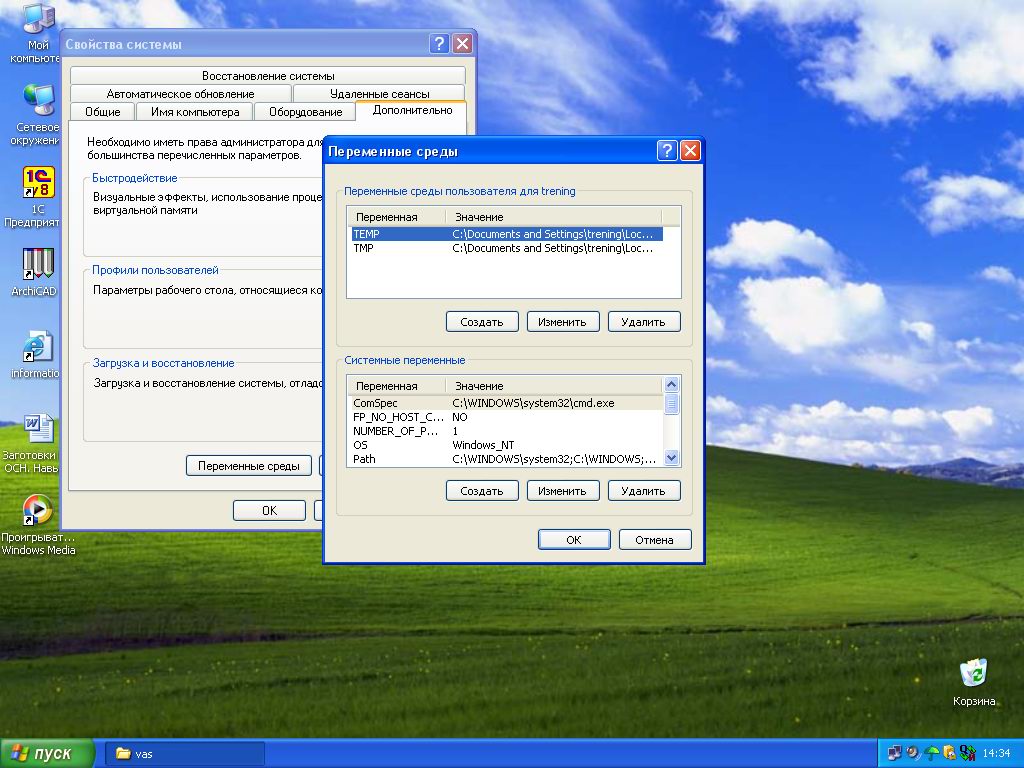Switch to the Автоматическое обновление tab
The height and width of the screenshot is (768, 1024).
click(181, 93)
